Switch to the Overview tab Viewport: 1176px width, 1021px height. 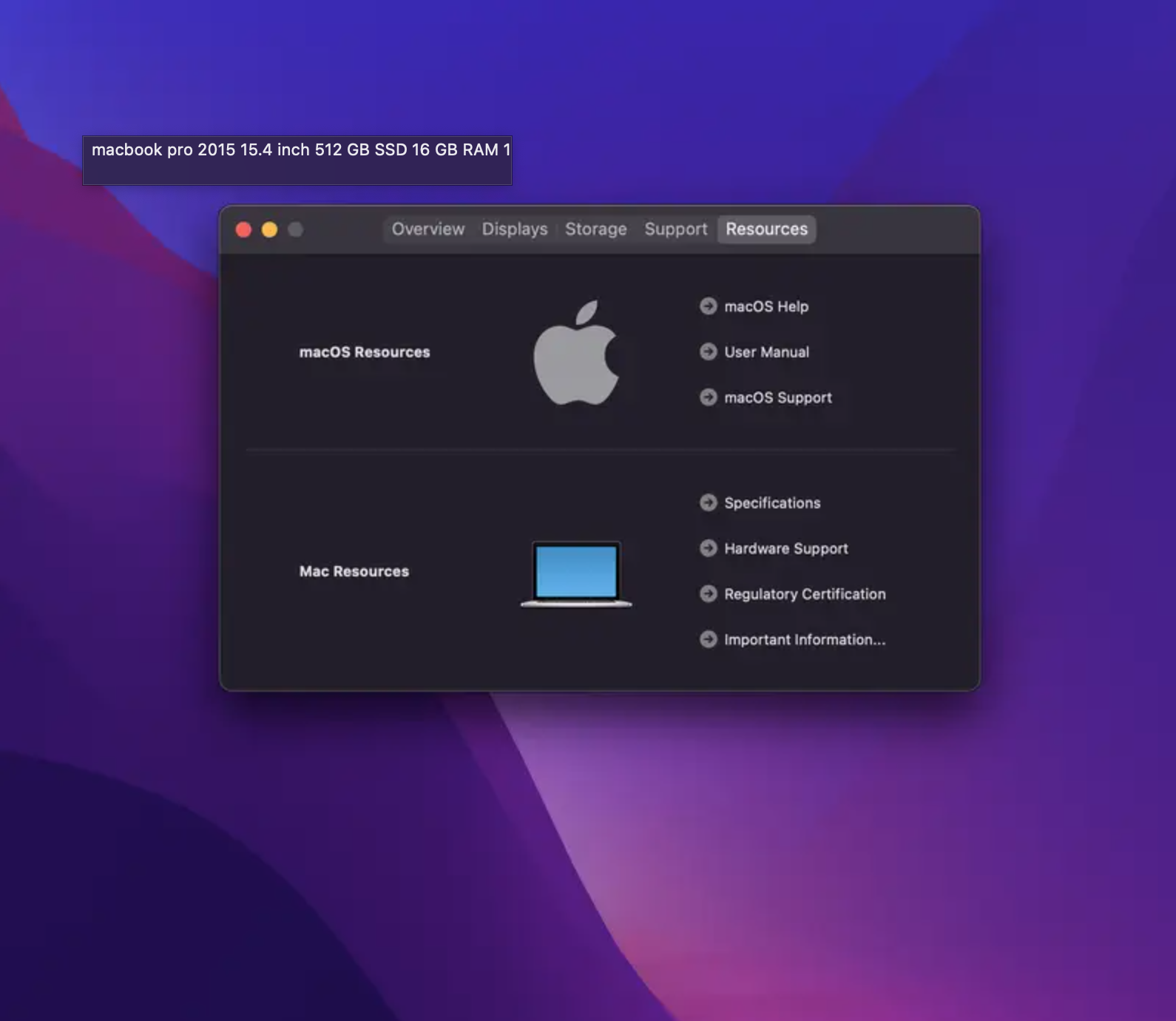coord(428,229)
